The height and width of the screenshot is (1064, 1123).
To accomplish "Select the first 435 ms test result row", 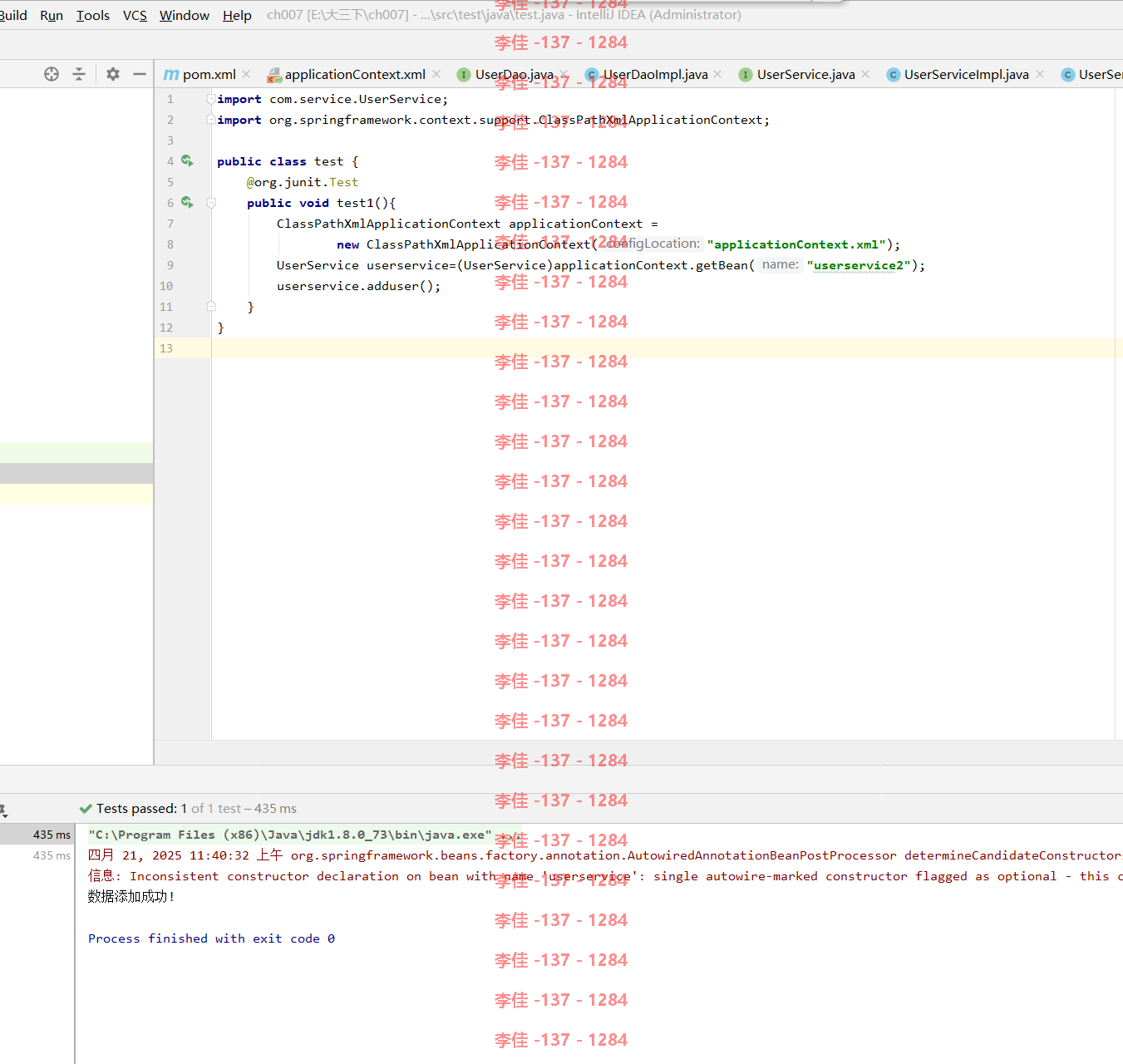I will [x=37, y=835].
